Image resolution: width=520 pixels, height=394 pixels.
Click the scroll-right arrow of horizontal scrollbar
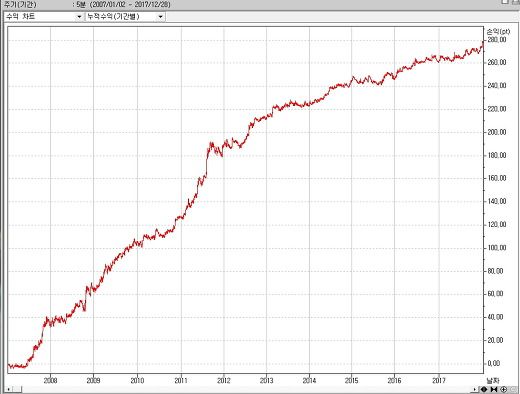tap(475, 389)
